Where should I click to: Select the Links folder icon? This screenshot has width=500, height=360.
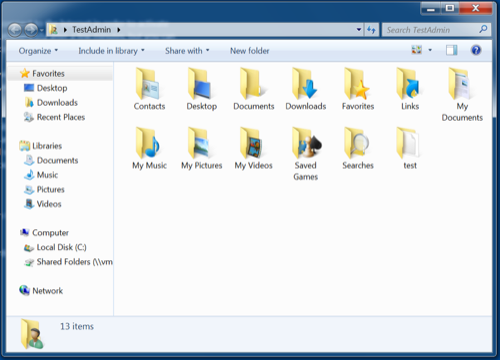[408, 83]
